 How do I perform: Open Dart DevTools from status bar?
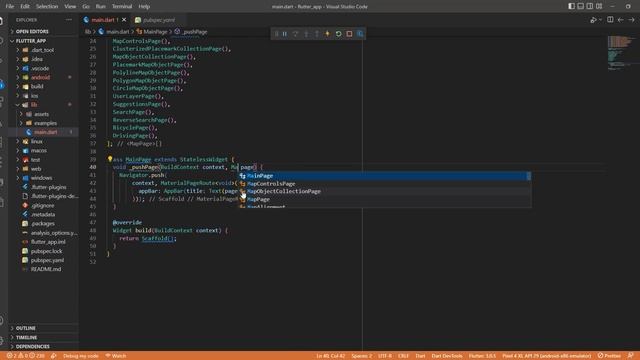pos(447,356)
